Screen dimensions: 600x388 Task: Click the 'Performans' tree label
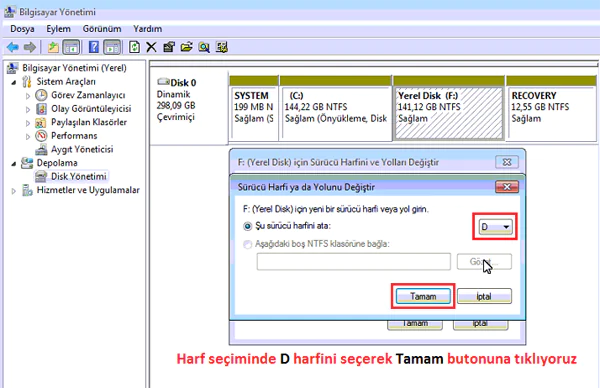(x=74, y=136)
